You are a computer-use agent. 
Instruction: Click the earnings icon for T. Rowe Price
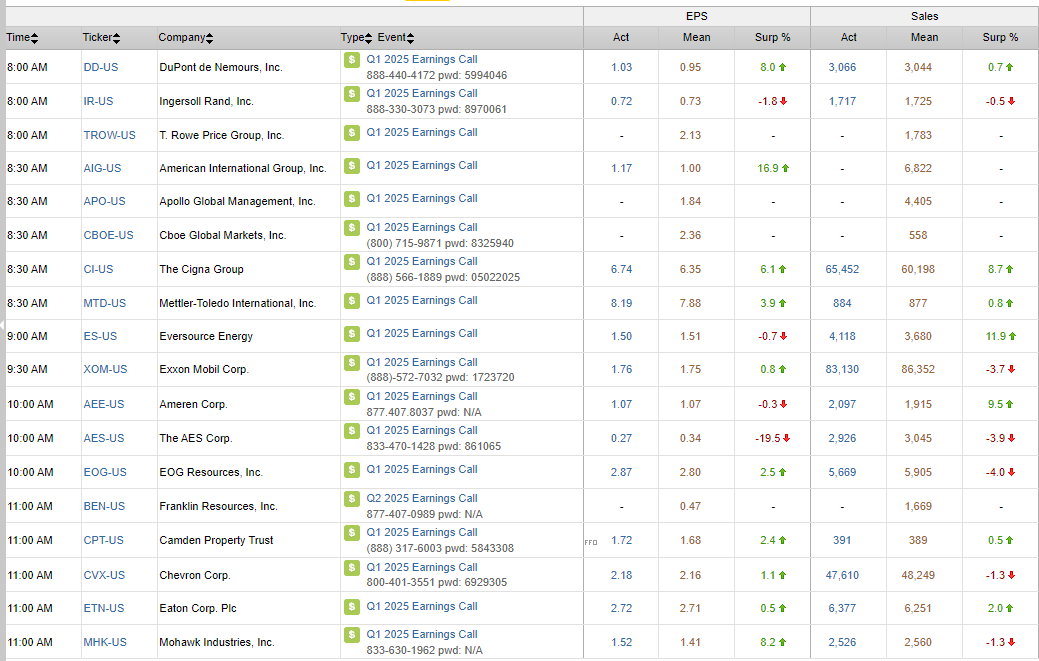tap(352, 132)
